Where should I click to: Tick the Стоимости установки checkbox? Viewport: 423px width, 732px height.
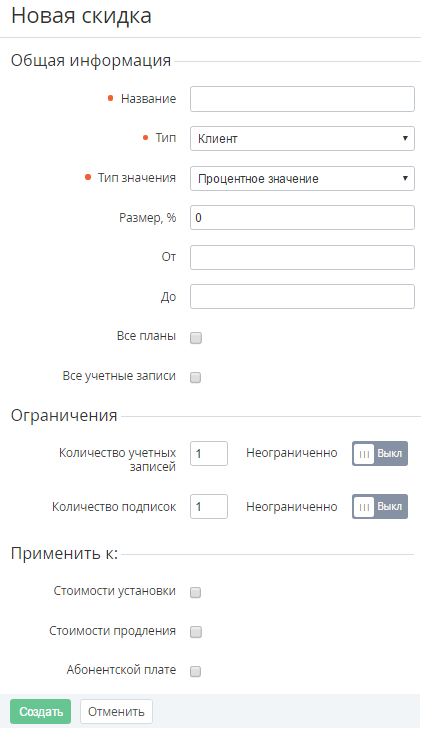pos(196,592)
